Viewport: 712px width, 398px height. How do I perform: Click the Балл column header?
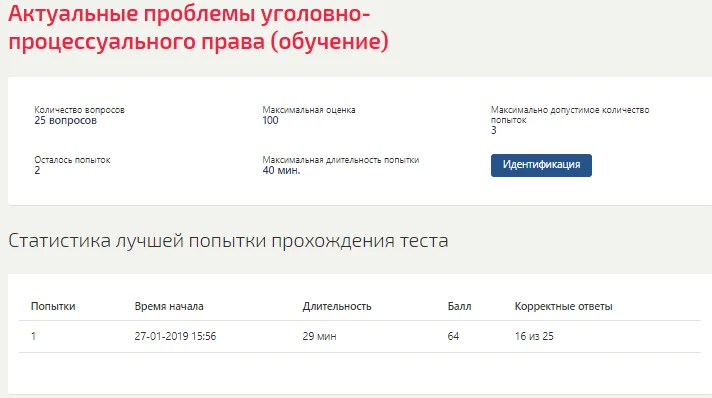(460, 306)
